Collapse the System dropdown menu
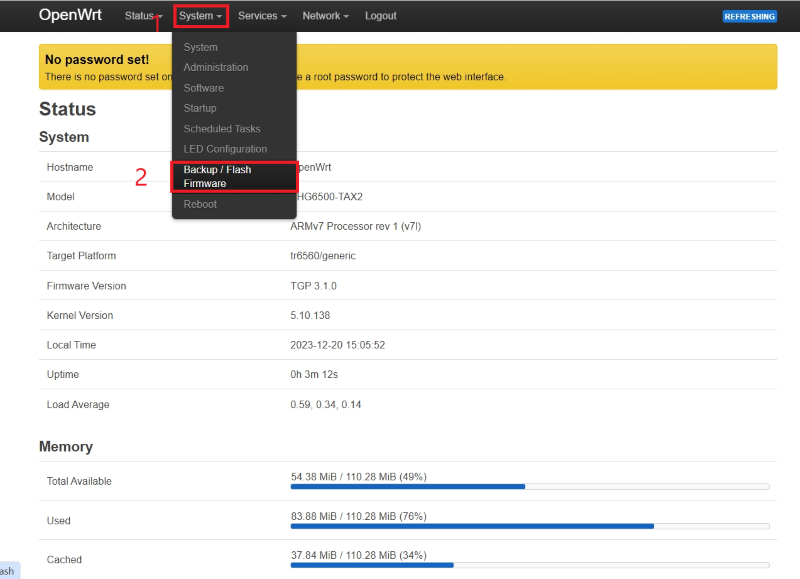Viewport: 800px width, 579px height. (200, 16)
